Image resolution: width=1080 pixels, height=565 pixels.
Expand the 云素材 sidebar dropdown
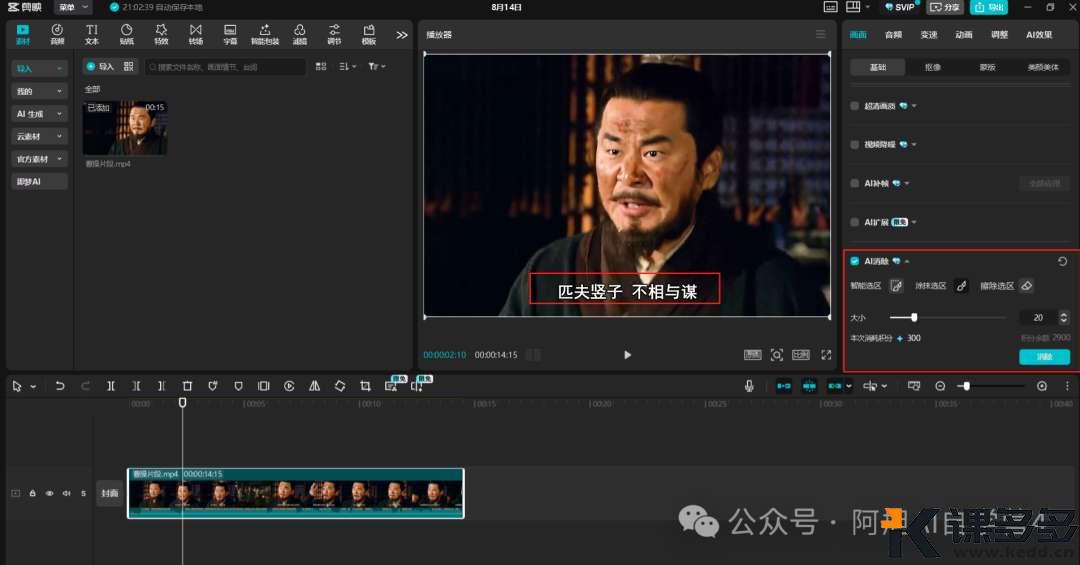(x=39, y=136)
